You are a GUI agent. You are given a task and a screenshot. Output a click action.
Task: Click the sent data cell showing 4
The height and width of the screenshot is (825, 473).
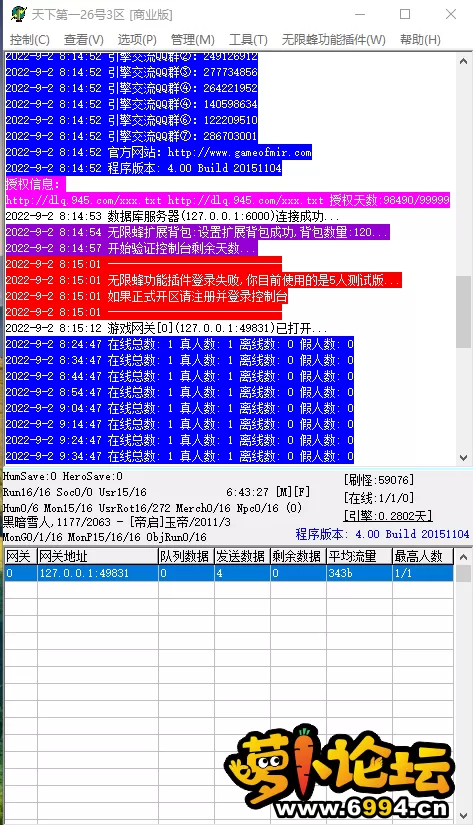tap(243, 573)
